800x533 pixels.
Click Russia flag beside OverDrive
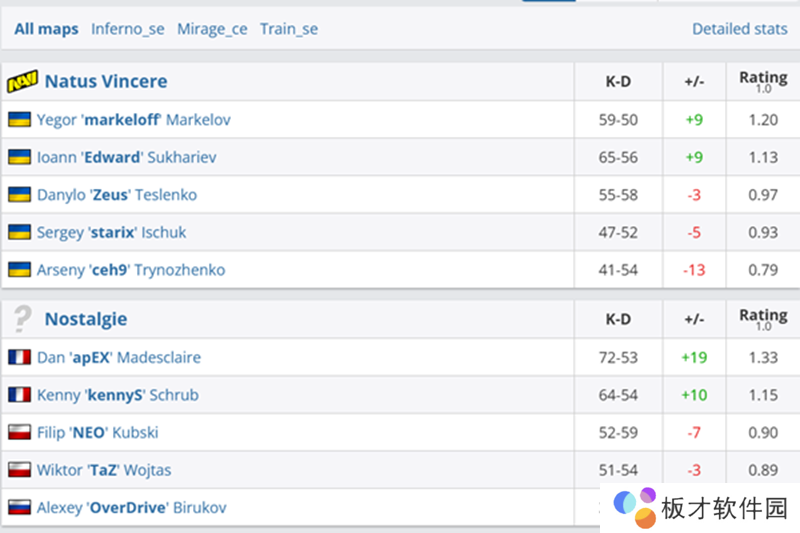pos(19,508)
